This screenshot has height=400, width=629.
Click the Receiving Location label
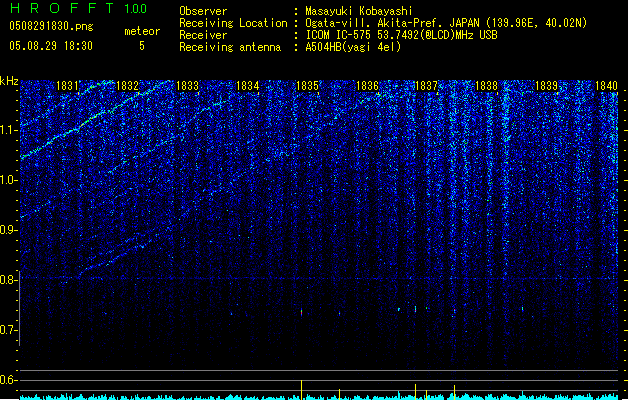tap(233, 23)
